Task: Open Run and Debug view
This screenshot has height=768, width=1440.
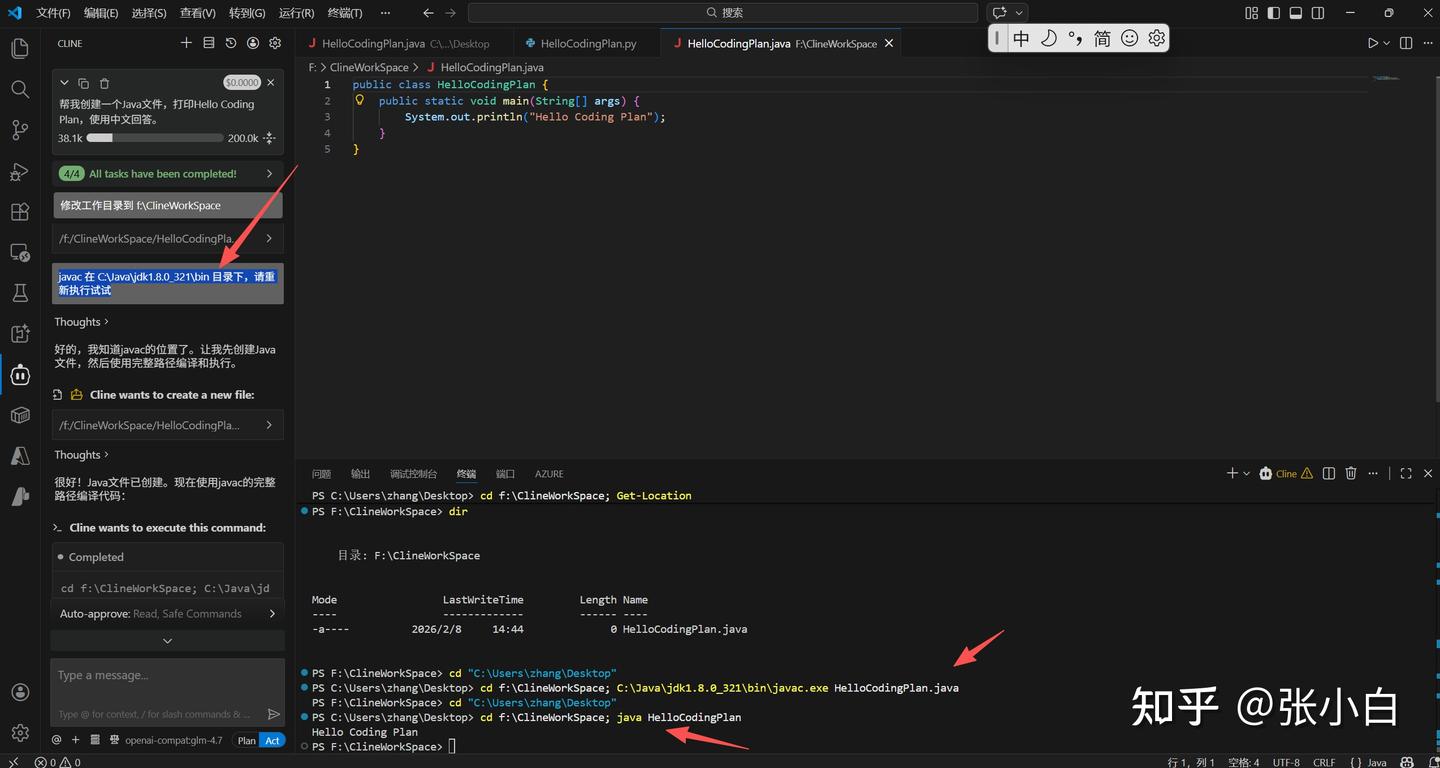Action: (x=20, y=171)
